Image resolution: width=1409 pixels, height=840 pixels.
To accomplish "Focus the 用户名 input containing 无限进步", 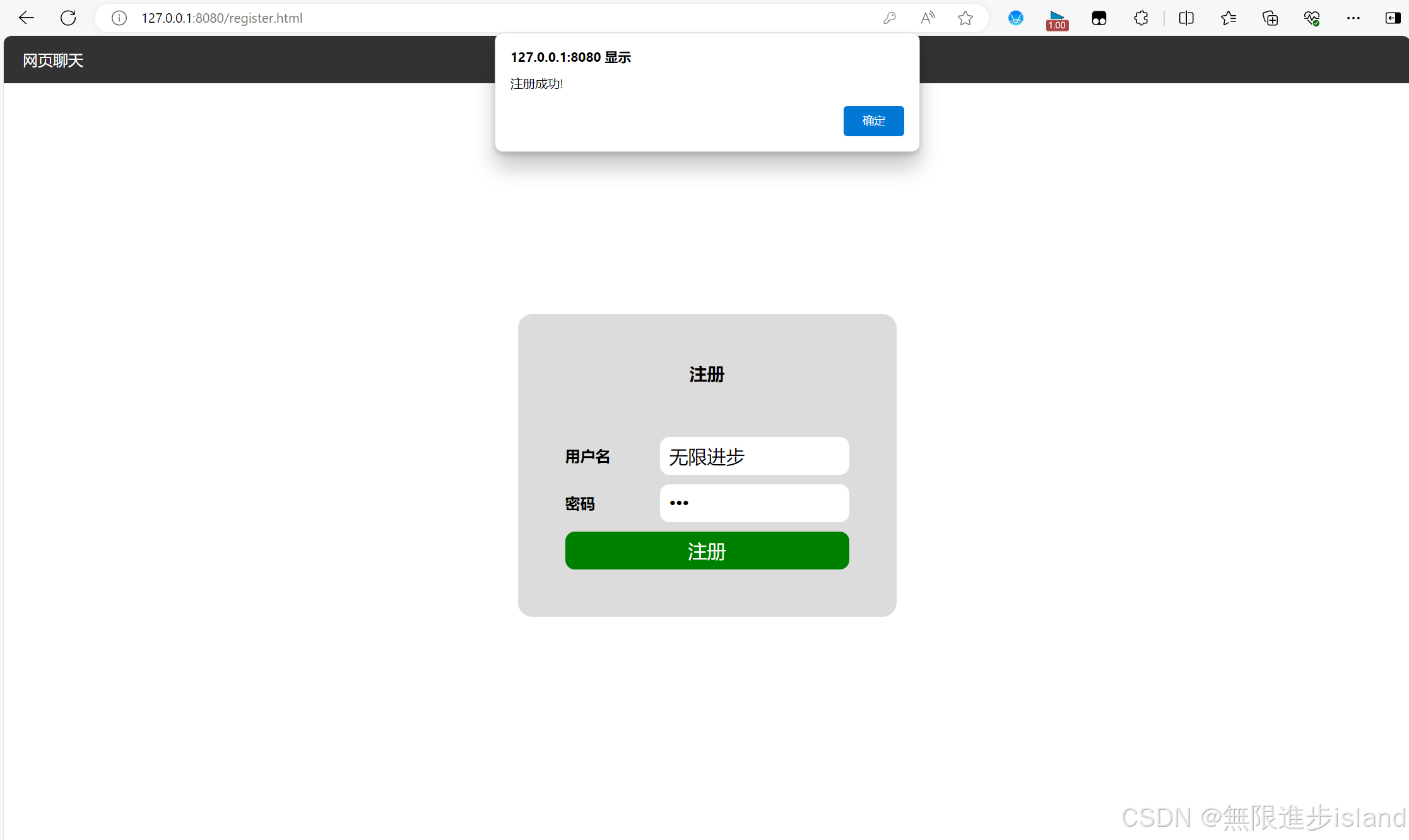I will [x=754, y=456].
